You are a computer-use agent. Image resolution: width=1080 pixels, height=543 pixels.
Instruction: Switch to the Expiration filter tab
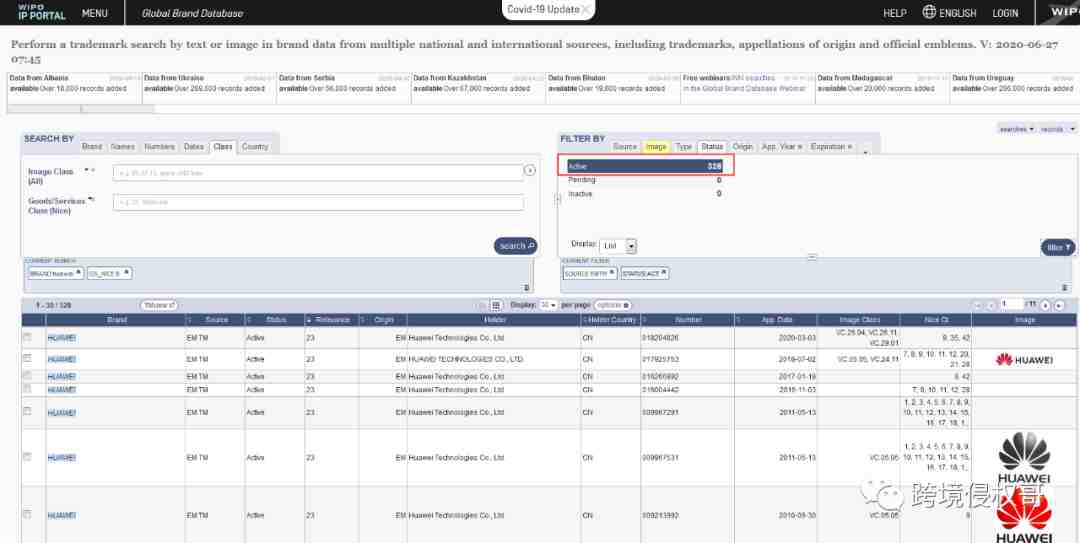pyautogui.click(x=831, y=147)
